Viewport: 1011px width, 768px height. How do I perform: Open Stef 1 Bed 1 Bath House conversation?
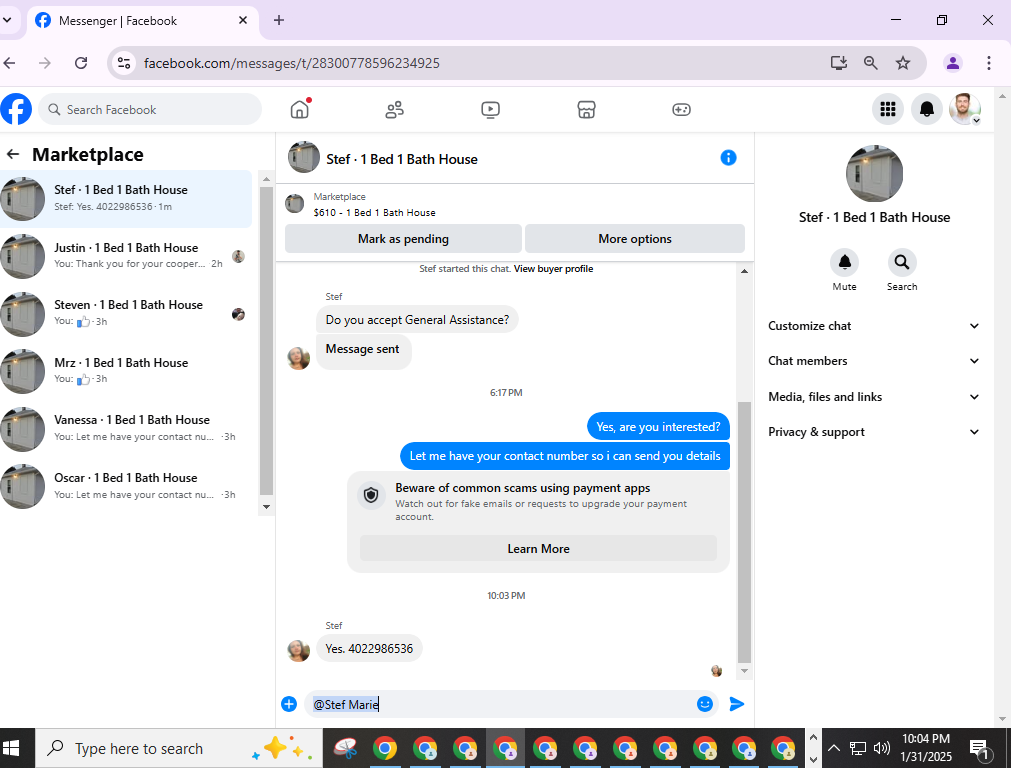(x=126, y=199)
